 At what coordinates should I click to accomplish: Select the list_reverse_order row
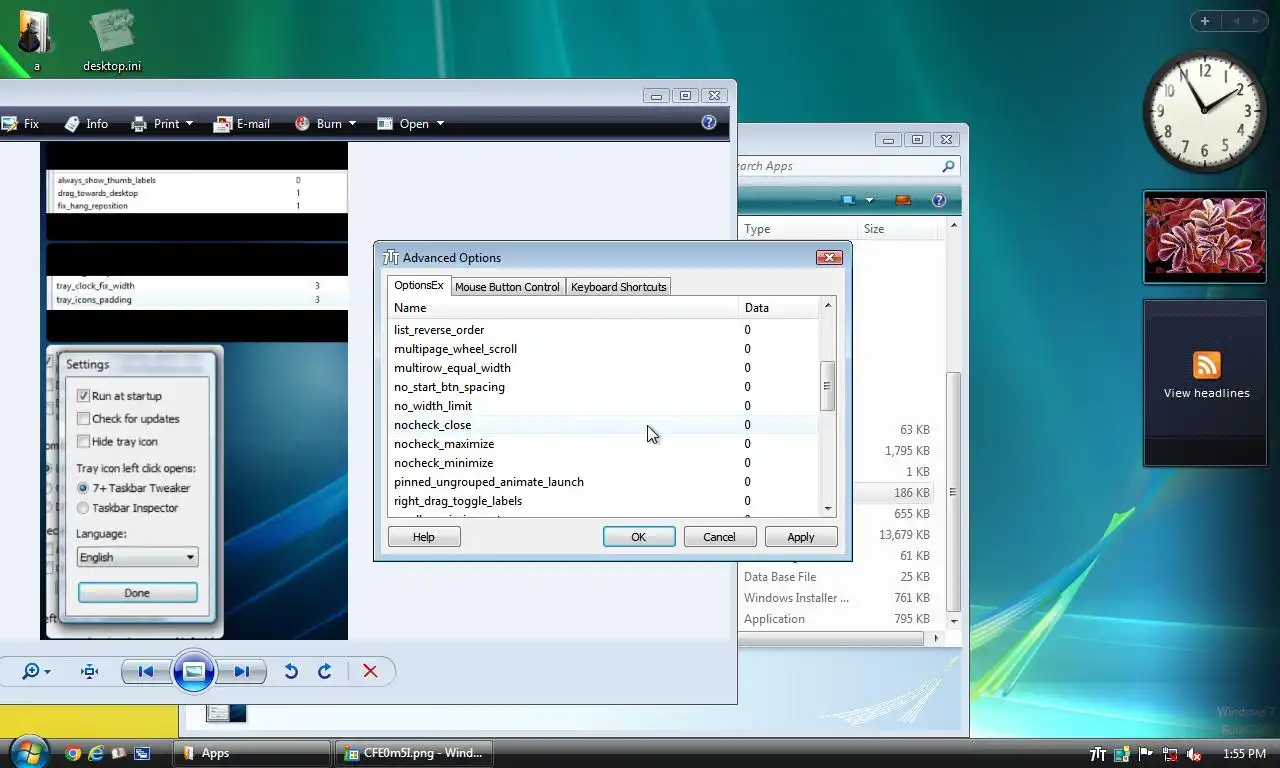[604, 330]
